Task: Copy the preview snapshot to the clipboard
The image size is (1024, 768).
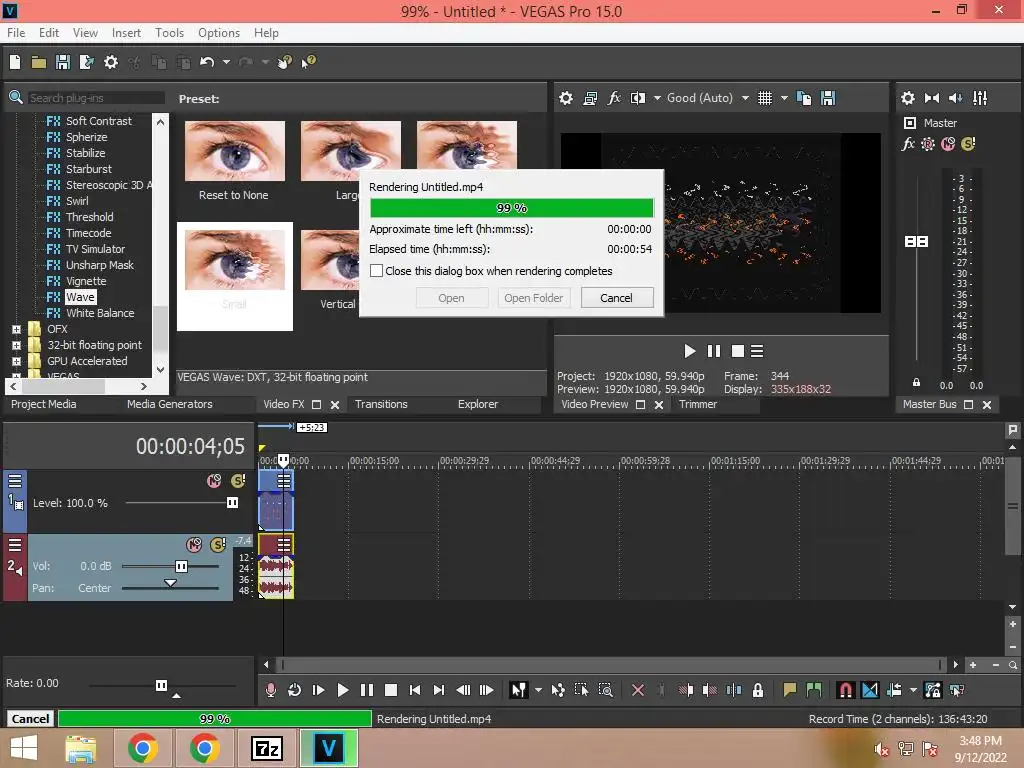Action: click(x=804, y=99)
